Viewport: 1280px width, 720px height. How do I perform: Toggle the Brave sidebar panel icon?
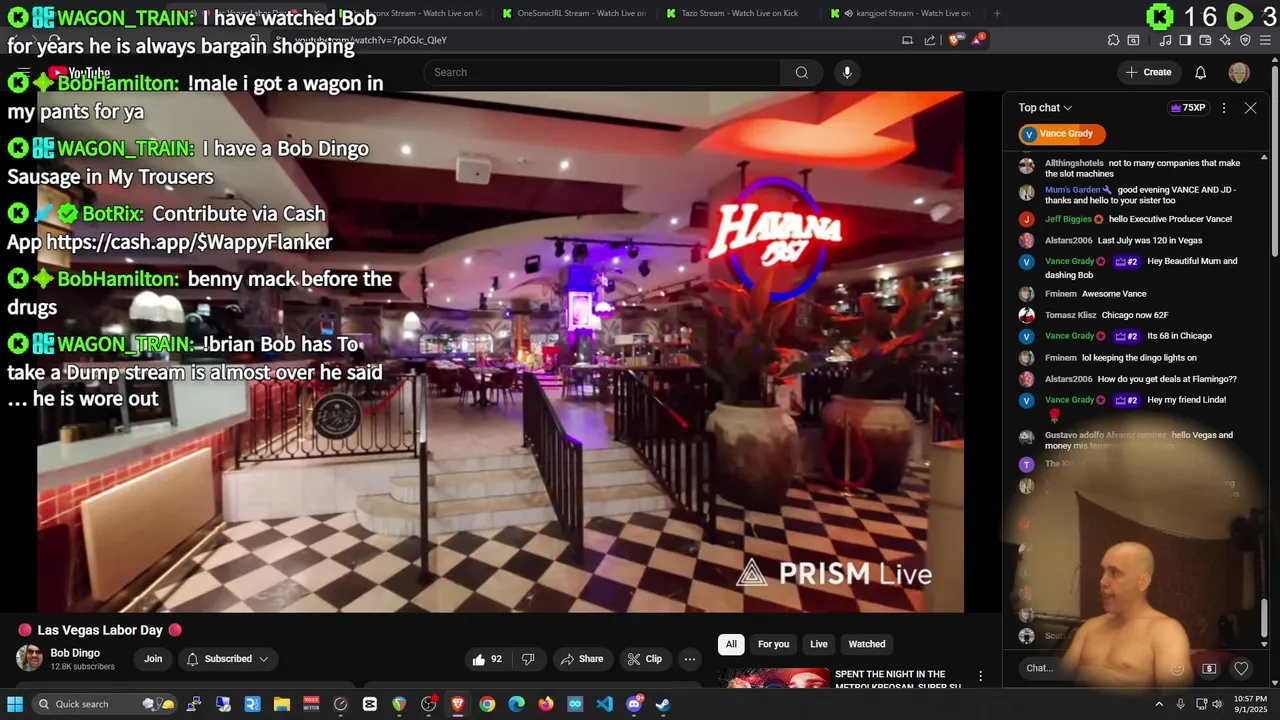pyautogui.click(x=1185, y=40)
